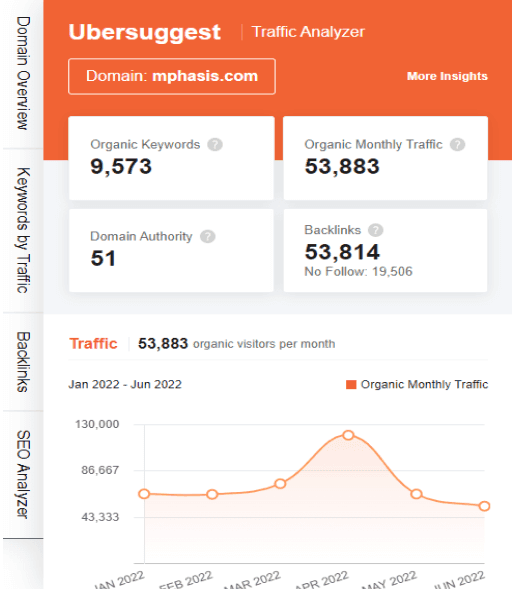Click the Organic Monthly Traffic card label
Image resolution: width=512 pixels, height=589 pixels.
tap(373, 145)
